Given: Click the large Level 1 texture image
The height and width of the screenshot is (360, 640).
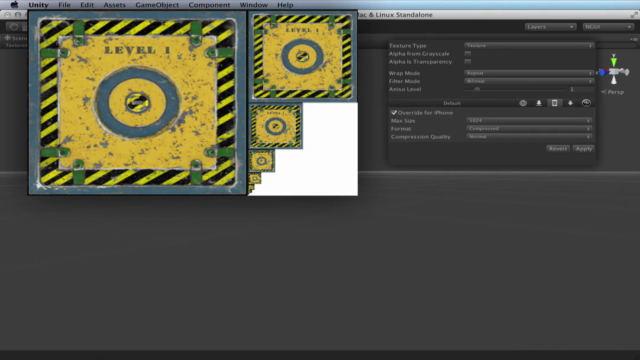Looking at the screenshot, I should pyautogui.click(x=137, y=102).
